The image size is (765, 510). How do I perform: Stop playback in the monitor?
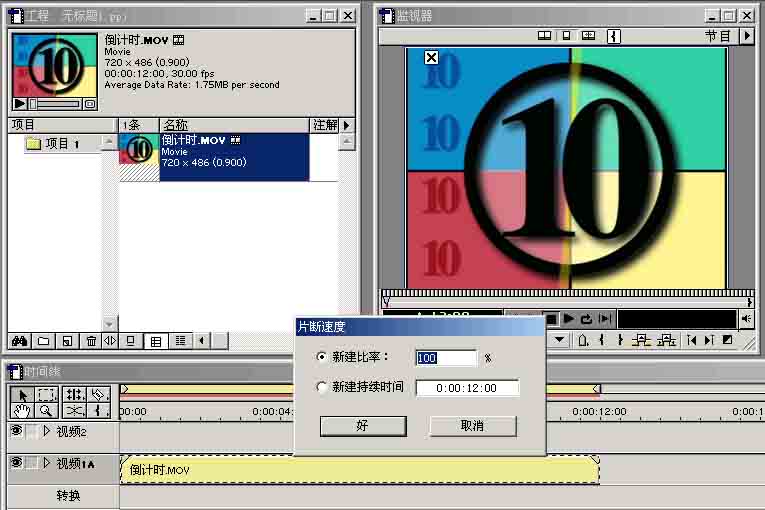[551, 319]
